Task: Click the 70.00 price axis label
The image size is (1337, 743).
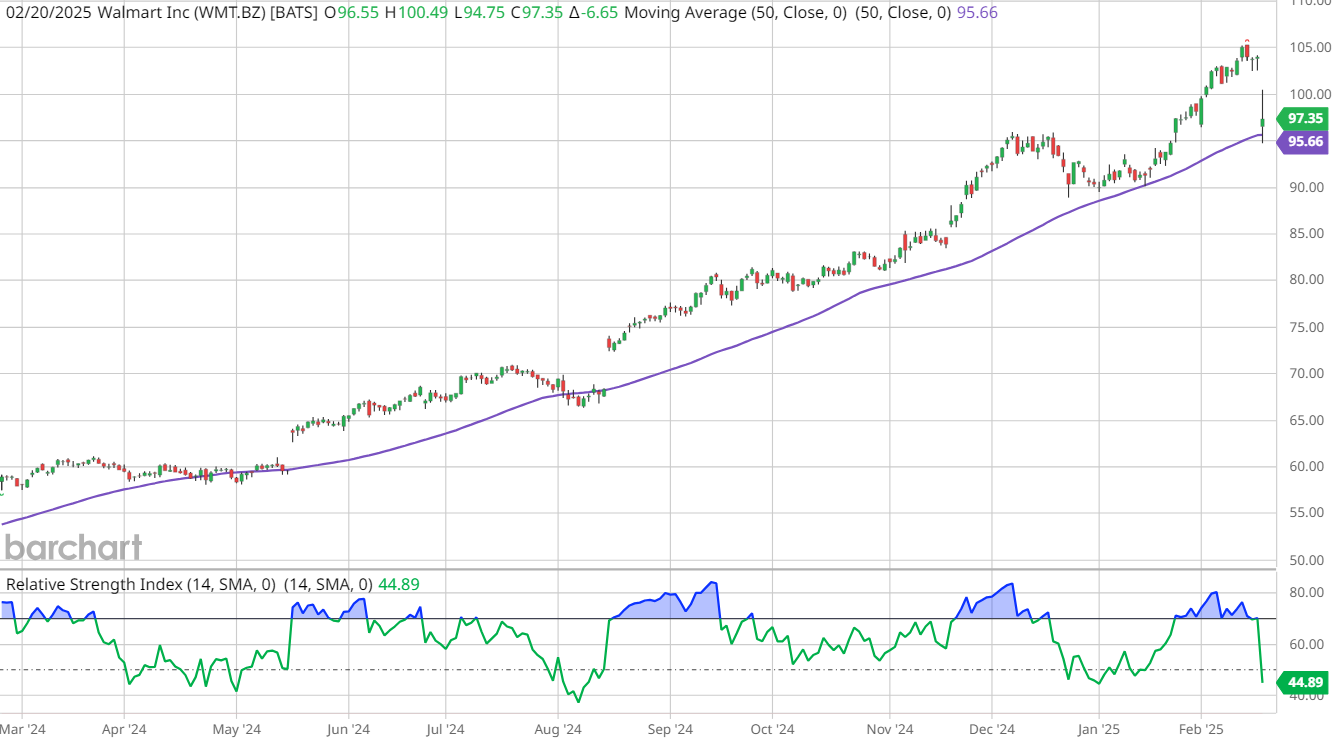Action: [x=1309, y=373]
